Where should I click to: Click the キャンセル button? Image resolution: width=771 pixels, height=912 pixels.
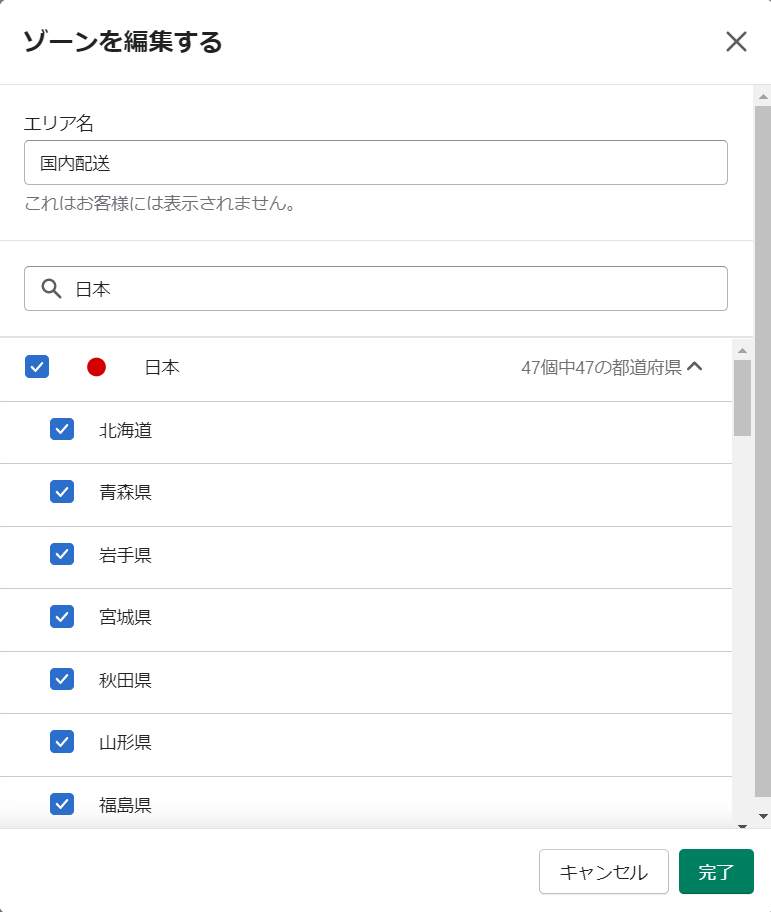[x=604, y=871]
